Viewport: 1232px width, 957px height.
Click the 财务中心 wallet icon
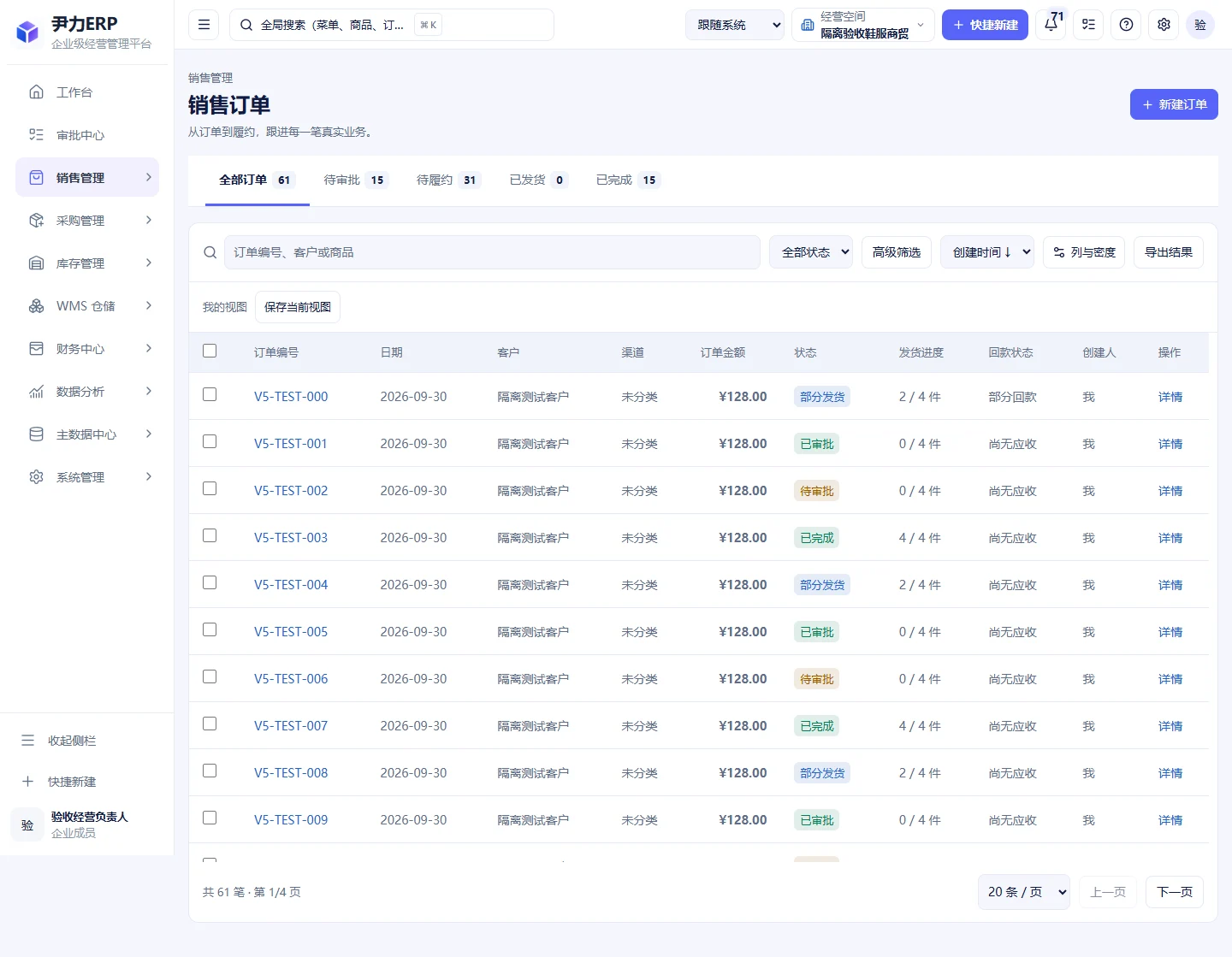pyautogui.click(x=36, y=348)
